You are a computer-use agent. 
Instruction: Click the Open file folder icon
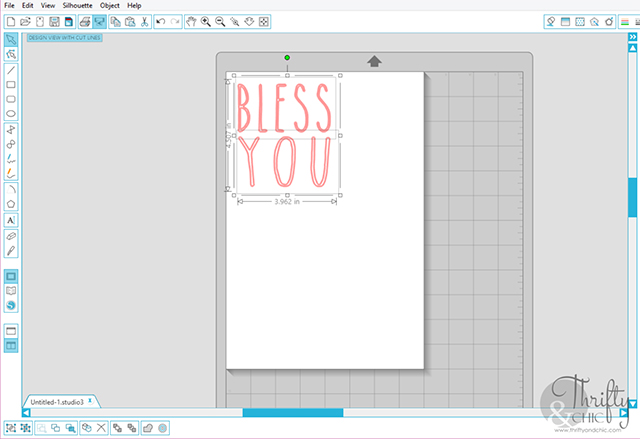tap(25, 22)
